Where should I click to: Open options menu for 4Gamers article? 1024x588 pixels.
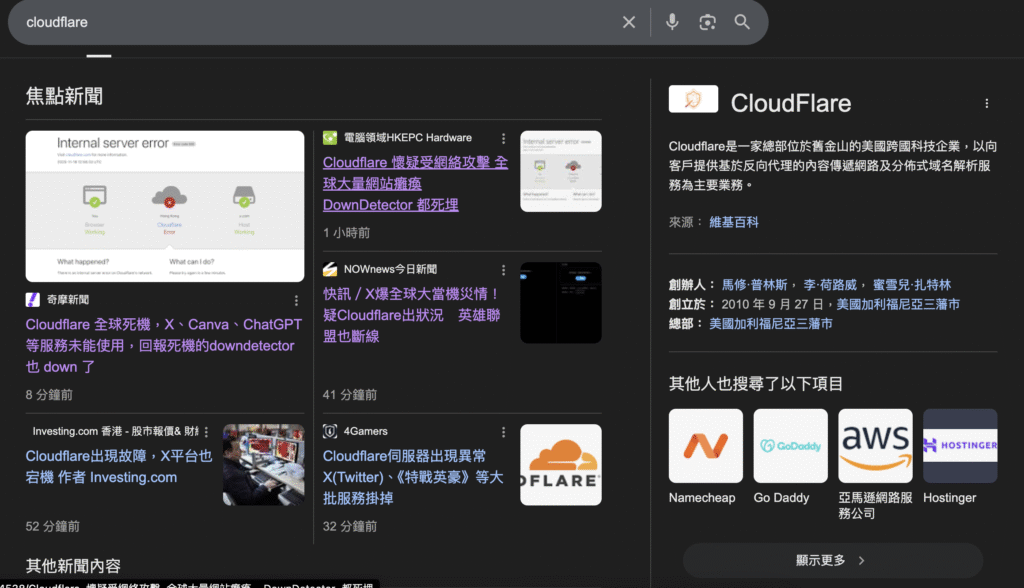tap(503, 432)
